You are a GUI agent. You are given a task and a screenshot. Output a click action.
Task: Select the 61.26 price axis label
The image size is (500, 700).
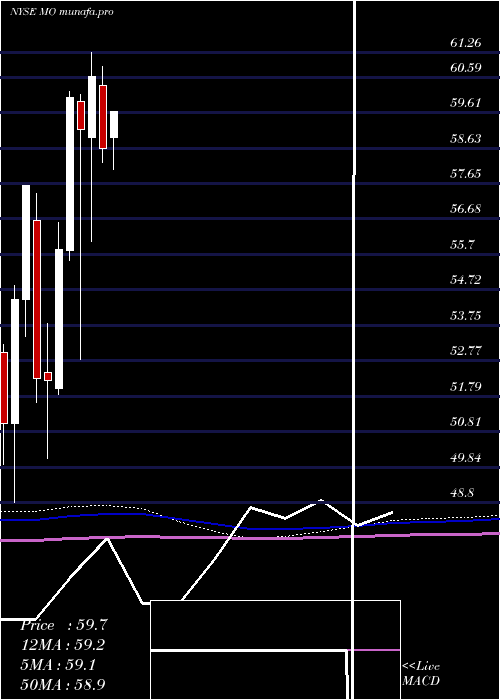466,43
